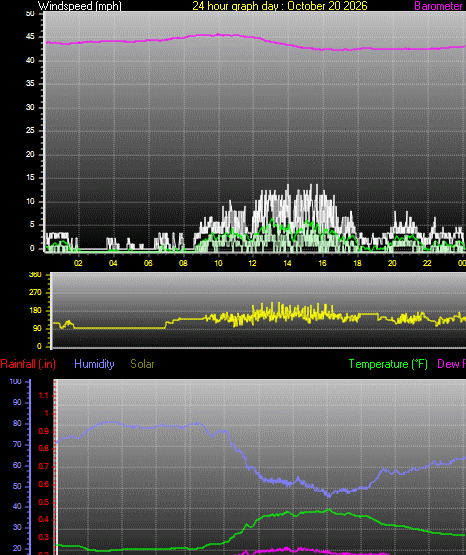This screenshot has width=466, height=555.
Task: Click the 80 mark on humidity axis
Action: tap(17, 423)
